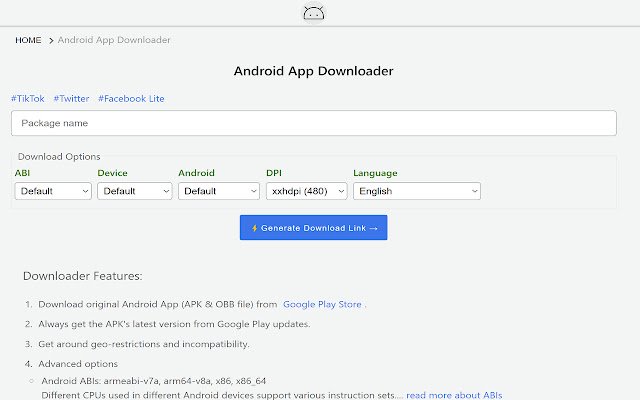This screenshot has height=400, width=640.
Task: Click the 'Android ABIs: armeabi-v7a' line
Action: coord(153,381)
